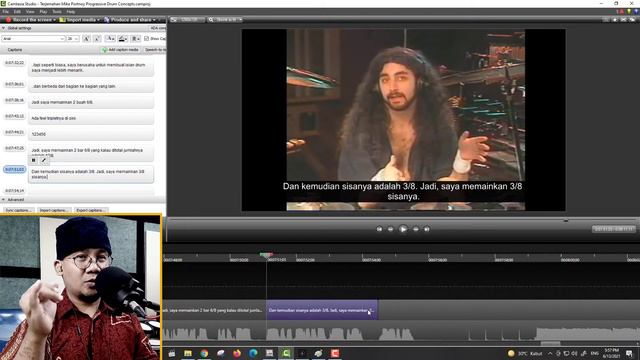Click pencil edit icon below caption
The width and height of the screenshot is (640, 360).
point(44,160)
